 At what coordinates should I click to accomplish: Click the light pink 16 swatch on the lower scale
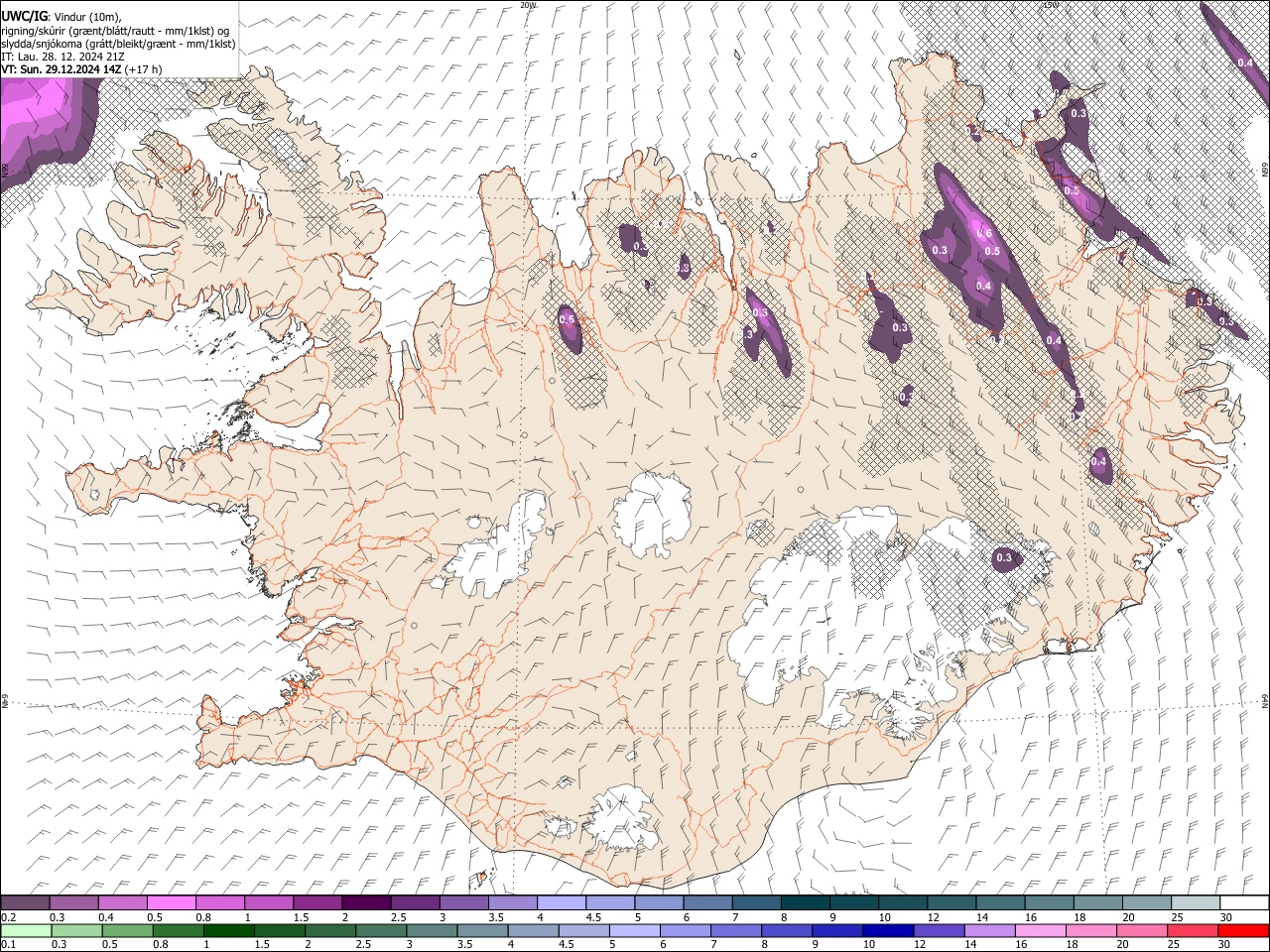click(1041, 930)
